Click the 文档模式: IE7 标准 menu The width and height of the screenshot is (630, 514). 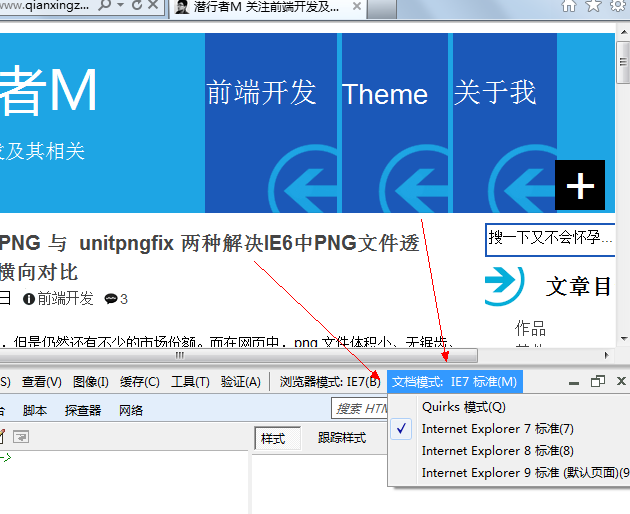click(455, 382)
